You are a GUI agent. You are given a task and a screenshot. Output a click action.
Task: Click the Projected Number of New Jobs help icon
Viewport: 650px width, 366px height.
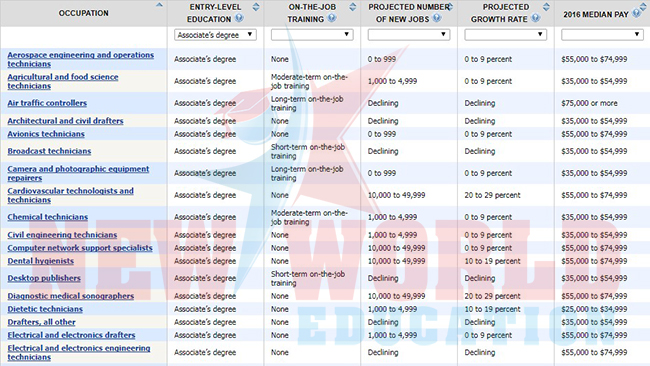(x=436, y=19)
